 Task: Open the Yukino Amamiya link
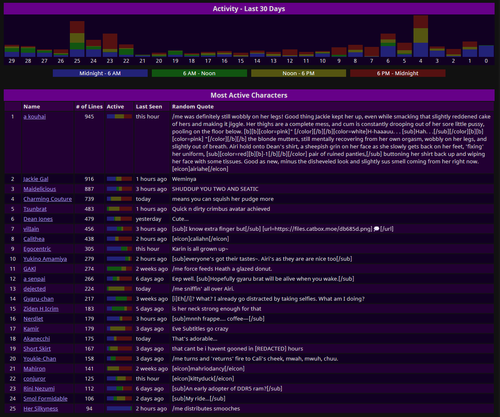coord(45,259)
